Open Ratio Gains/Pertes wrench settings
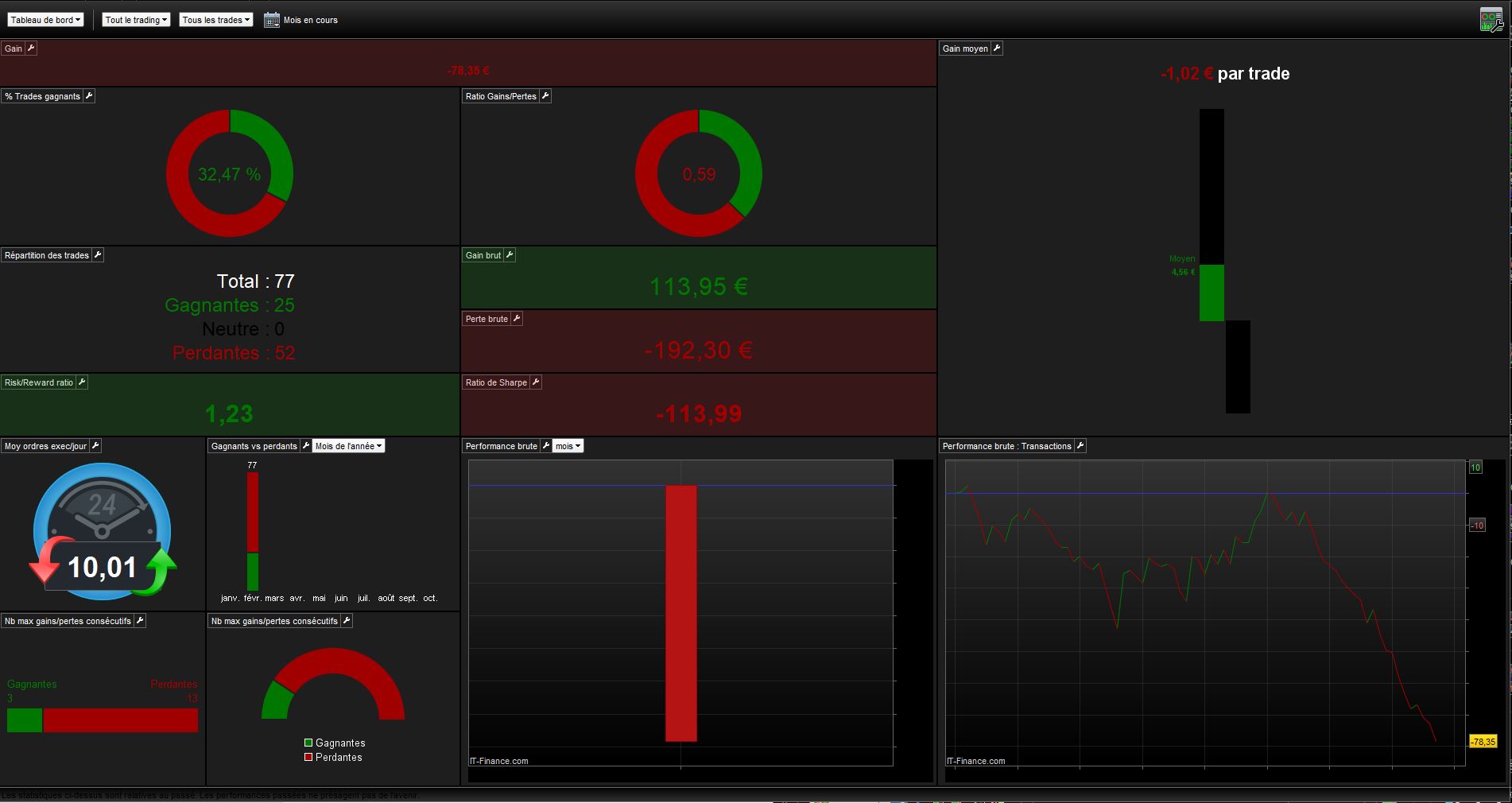Viewport: 1512px width, 803px height. (545, 96)
